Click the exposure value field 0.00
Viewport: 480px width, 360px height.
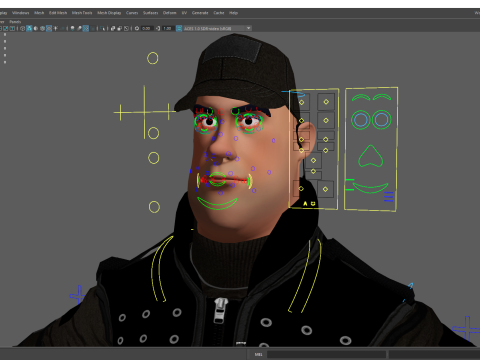(x=146, y=28)
